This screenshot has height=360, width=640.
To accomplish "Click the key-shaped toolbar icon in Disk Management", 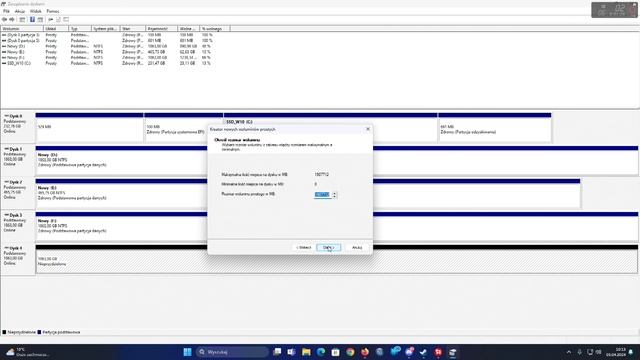I will [51, 20].
